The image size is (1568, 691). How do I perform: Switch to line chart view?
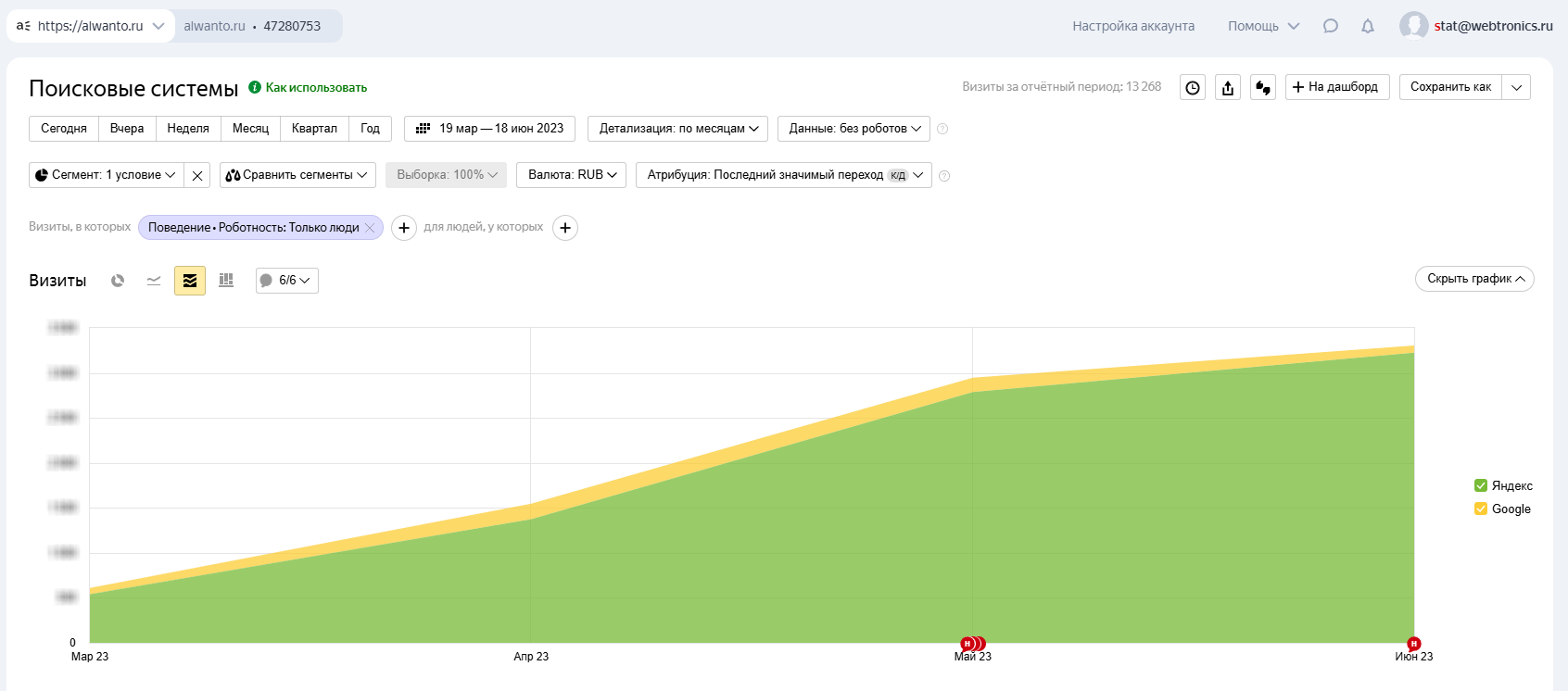[154, 281]
